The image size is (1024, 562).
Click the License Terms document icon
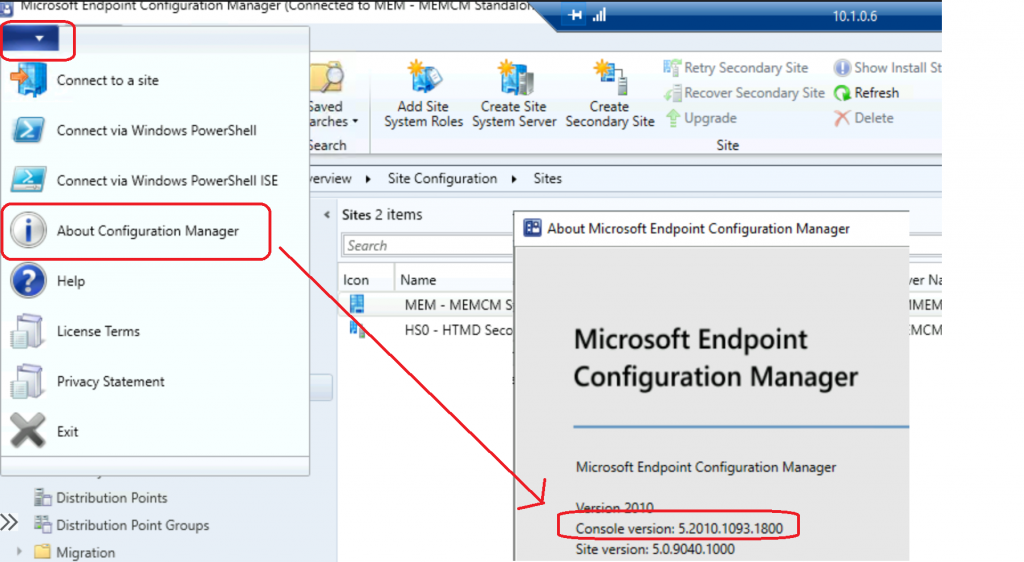pyautogui.click(x=27, y=331)
